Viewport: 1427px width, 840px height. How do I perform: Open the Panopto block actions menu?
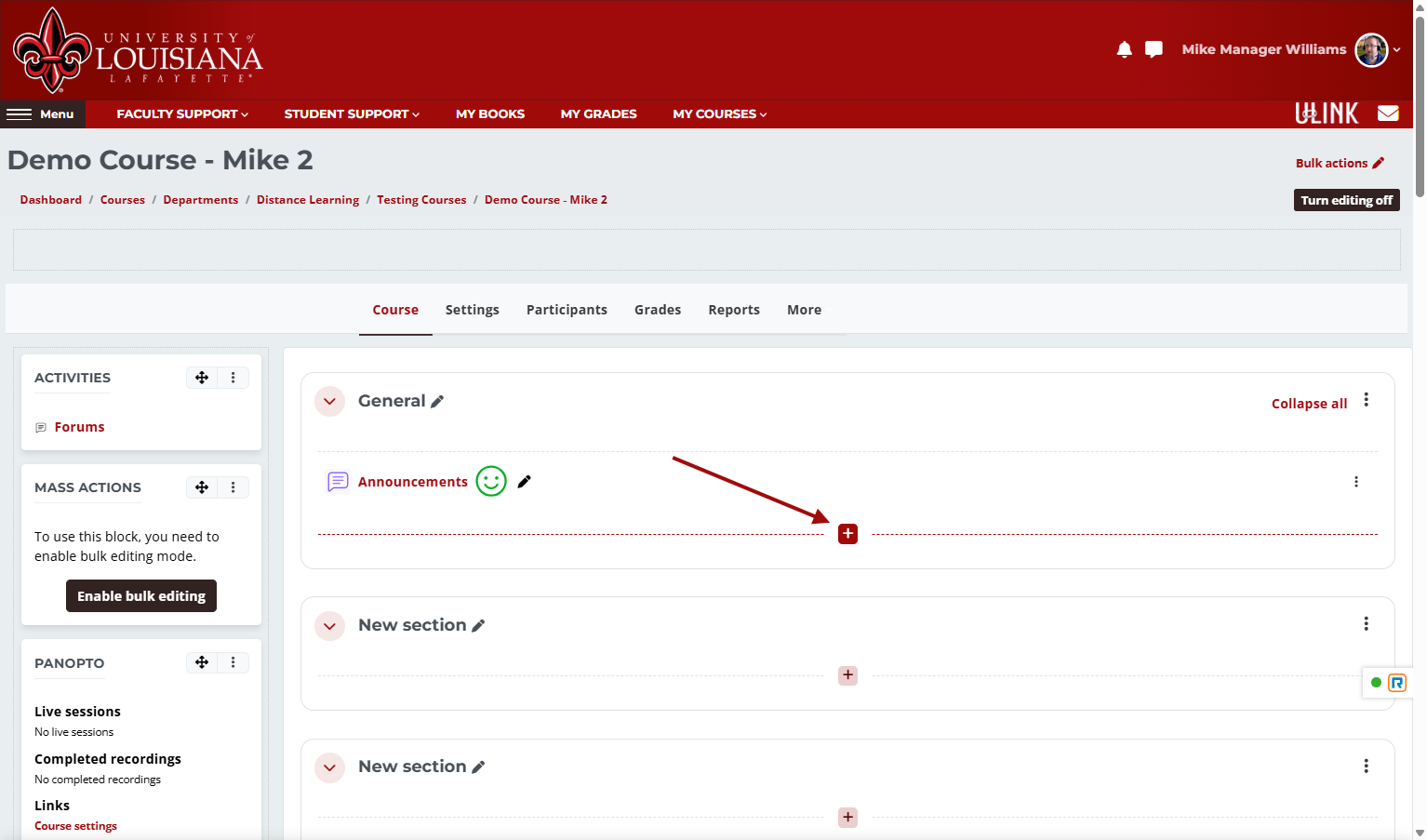click(x=233, y=662)
